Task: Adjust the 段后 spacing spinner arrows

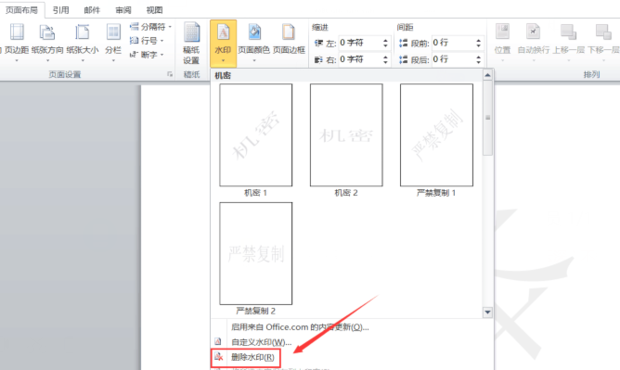Action: click(478, 59)
